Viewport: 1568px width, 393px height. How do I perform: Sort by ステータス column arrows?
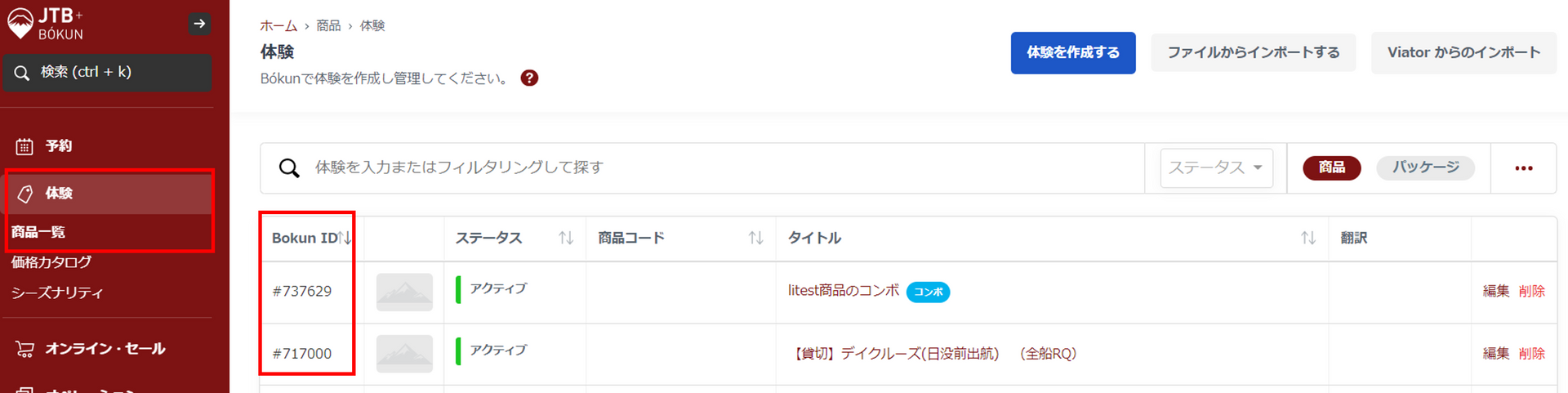click(565, 238)
